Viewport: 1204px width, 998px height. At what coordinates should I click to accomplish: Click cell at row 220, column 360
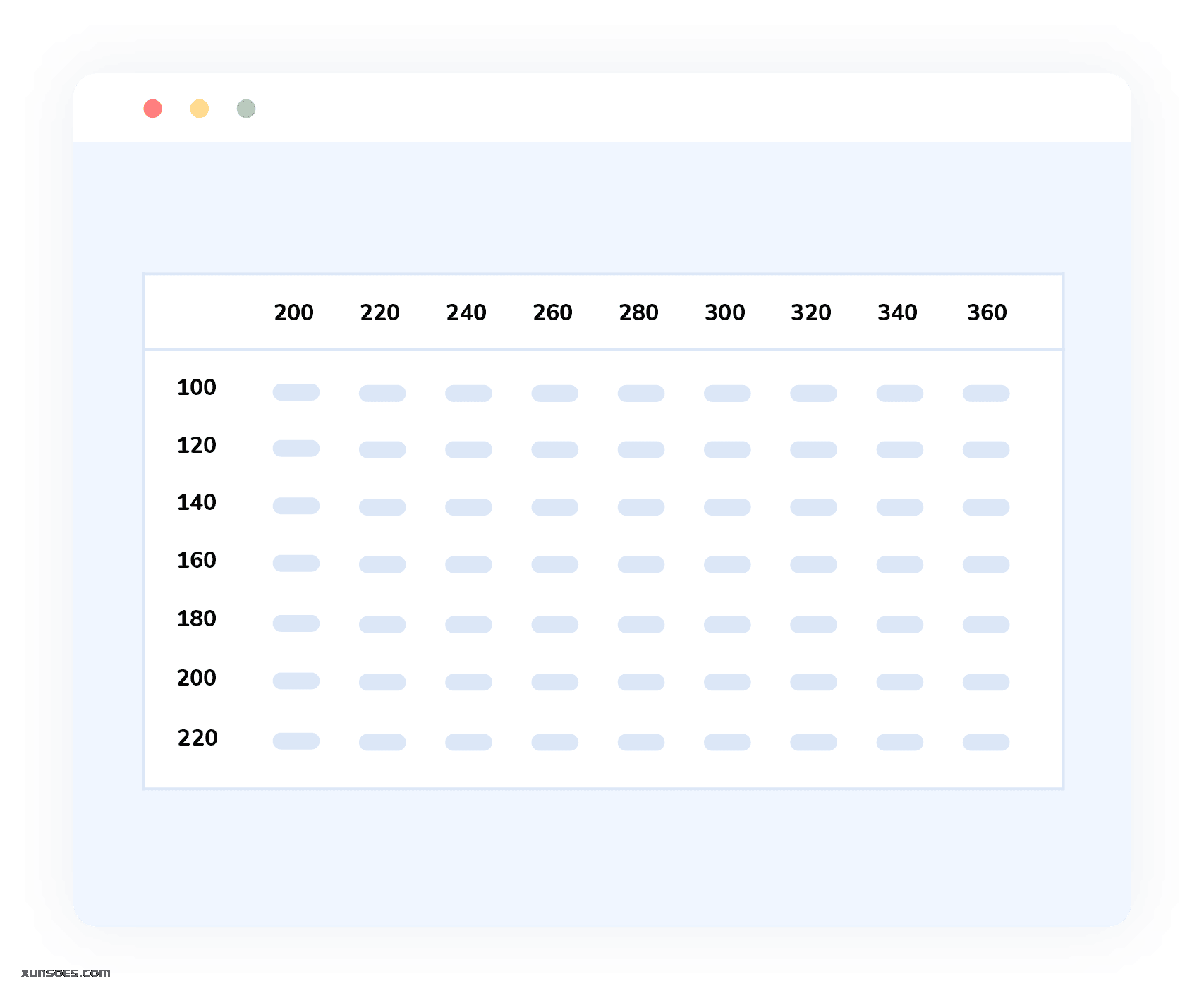point(986,743)
